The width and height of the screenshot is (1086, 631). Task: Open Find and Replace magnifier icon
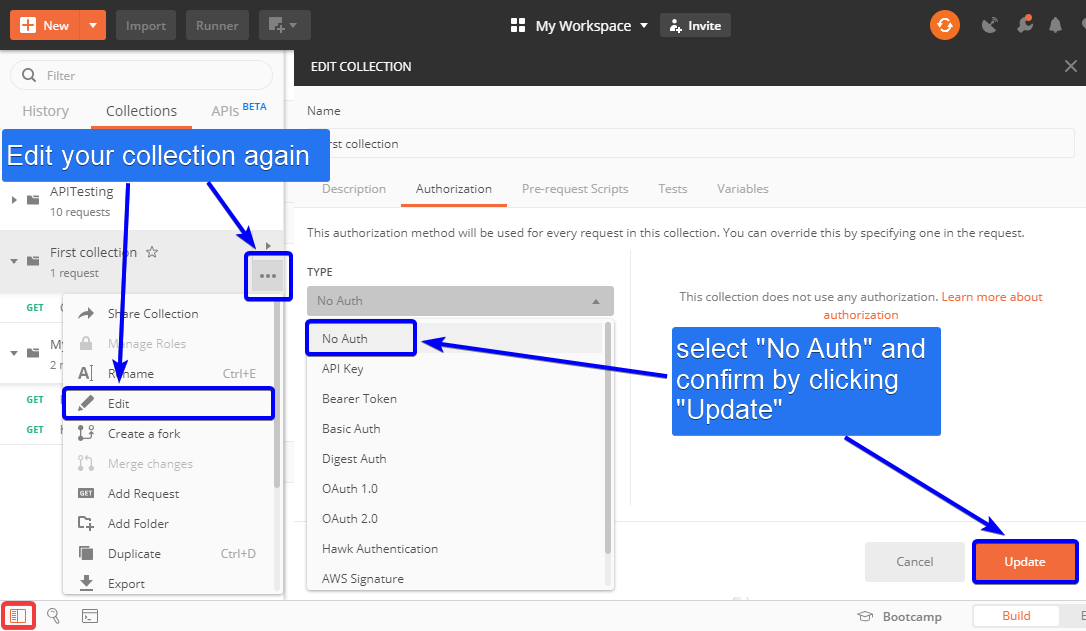pos(54,616)
